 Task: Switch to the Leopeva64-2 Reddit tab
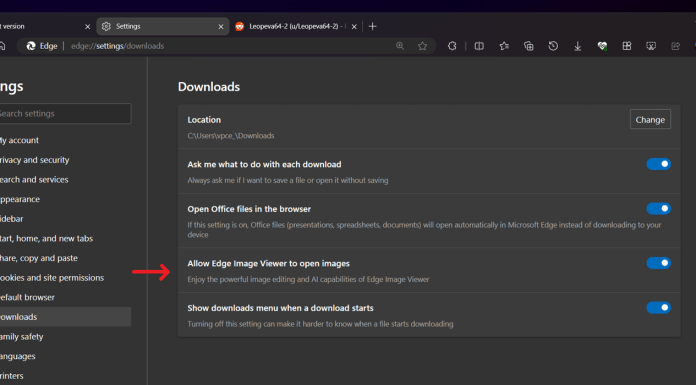[x=297, y=26]
